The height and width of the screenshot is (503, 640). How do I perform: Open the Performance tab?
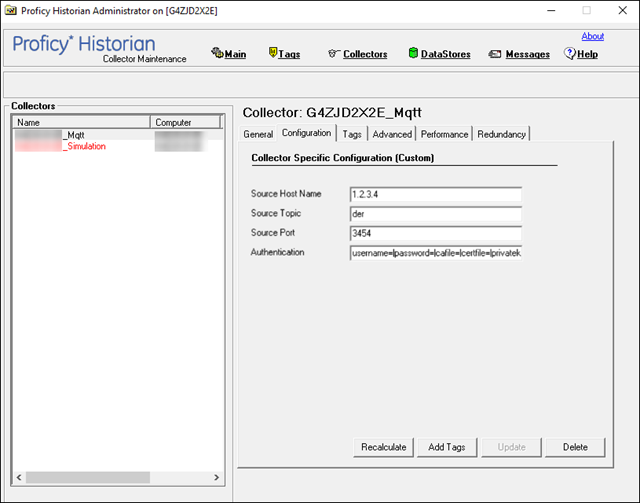pyautogui.click(x=444, y=134)
